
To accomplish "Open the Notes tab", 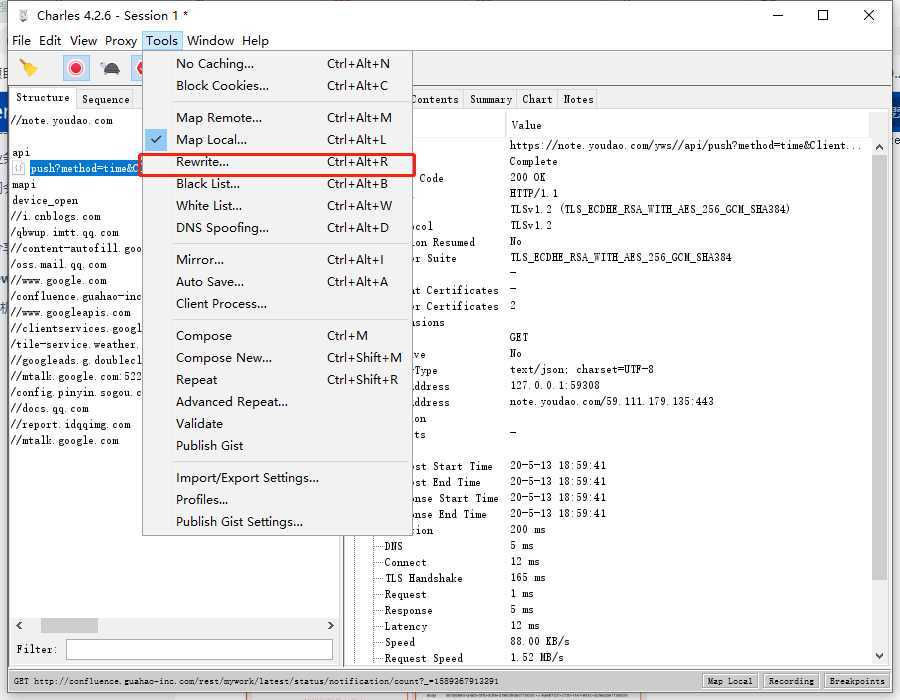I will (579, 99).
